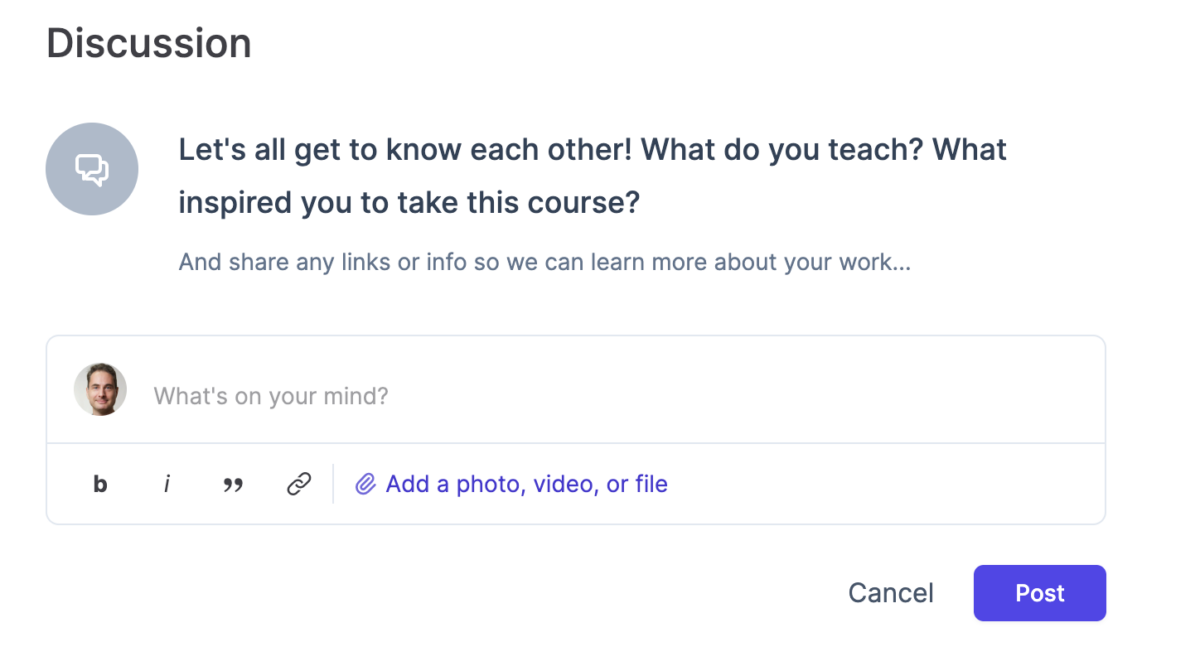Click the user profile avatar photo
The height and width of the screenshot is (666, 1200).
tap(100, 390)
